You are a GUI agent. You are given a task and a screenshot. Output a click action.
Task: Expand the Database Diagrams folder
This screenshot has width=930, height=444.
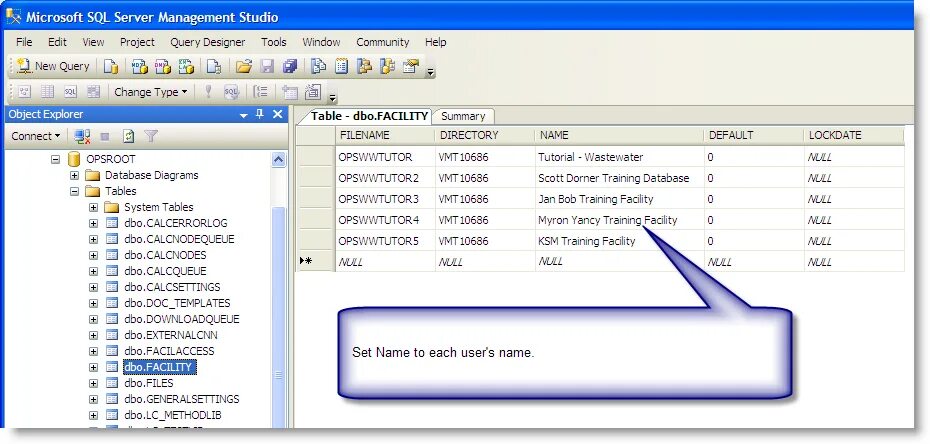coord(74,175)
